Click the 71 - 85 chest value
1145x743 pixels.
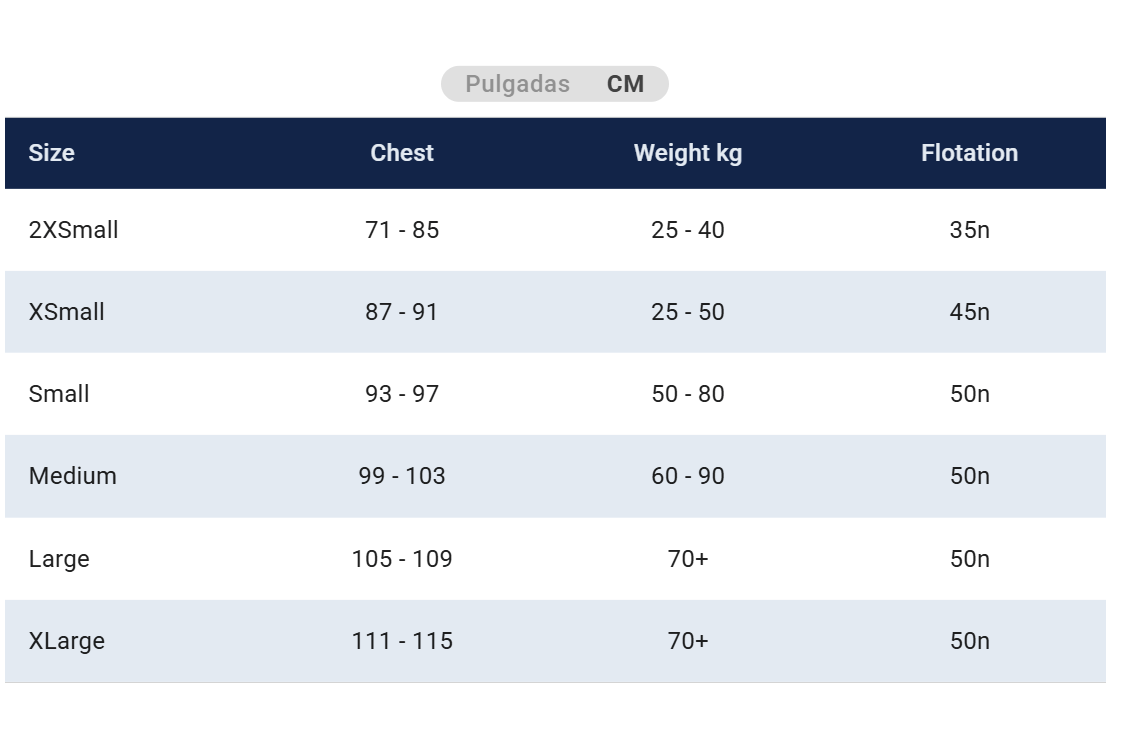[x=402, y=230]
